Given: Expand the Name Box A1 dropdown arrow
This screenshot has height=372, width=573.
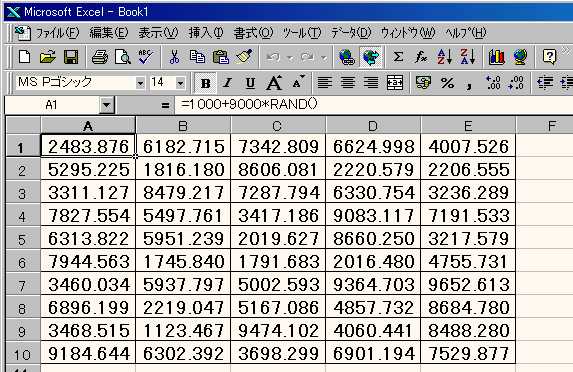Looking at the screenshot, I should pyautogui.click(x=106, y=106).
